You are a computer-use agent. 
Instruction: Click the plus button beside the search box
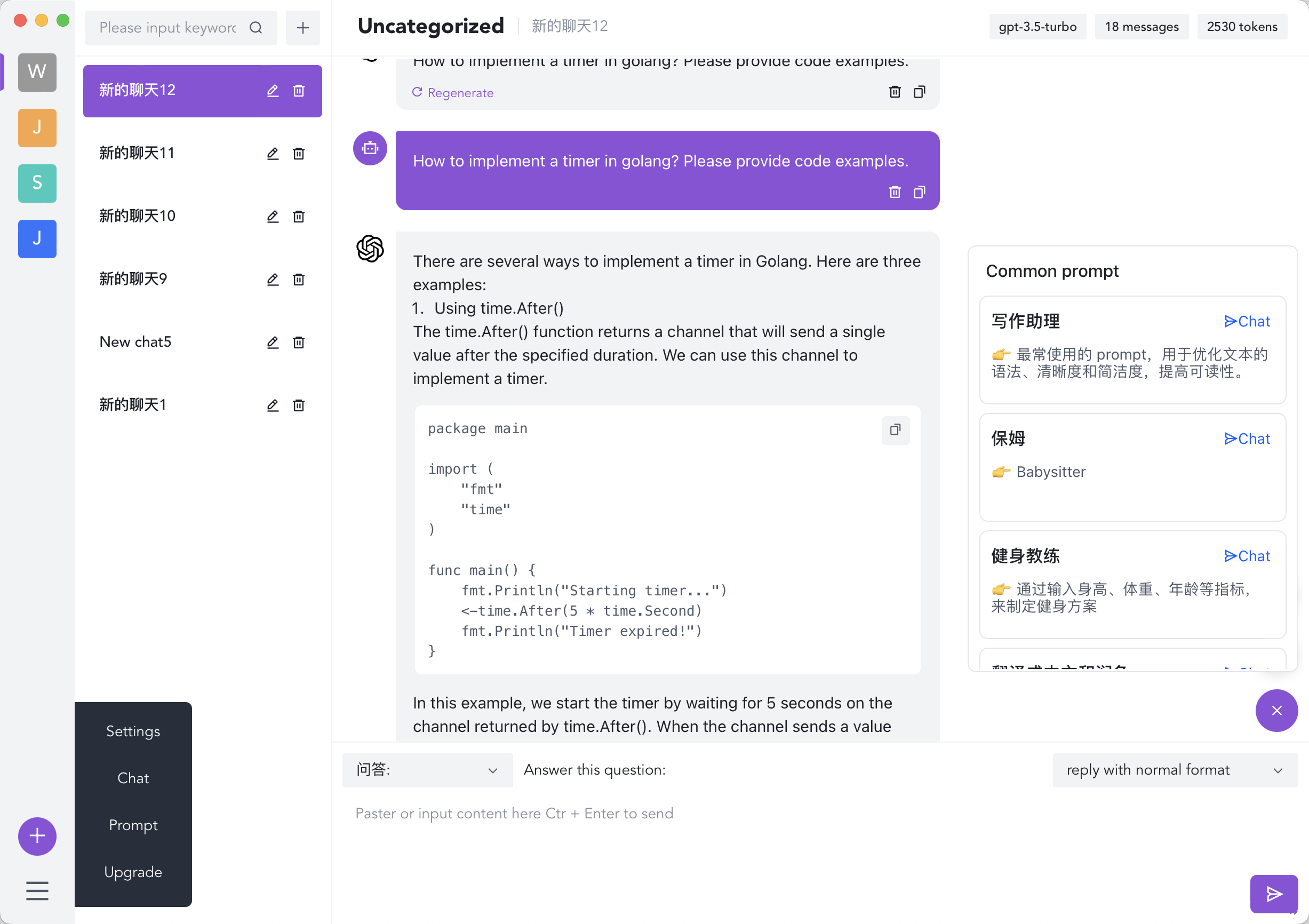303,27
